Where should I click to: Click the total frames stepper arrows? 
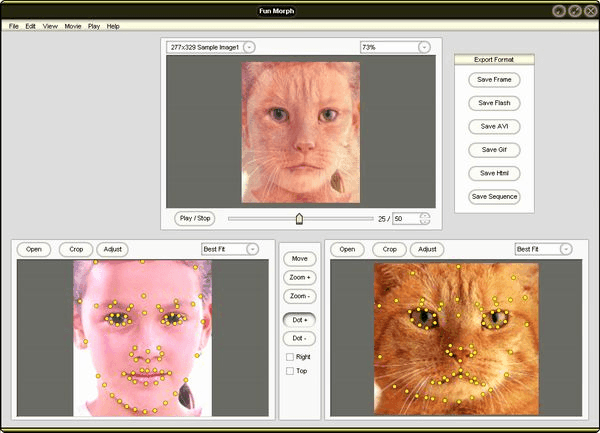tap(425, 218)
